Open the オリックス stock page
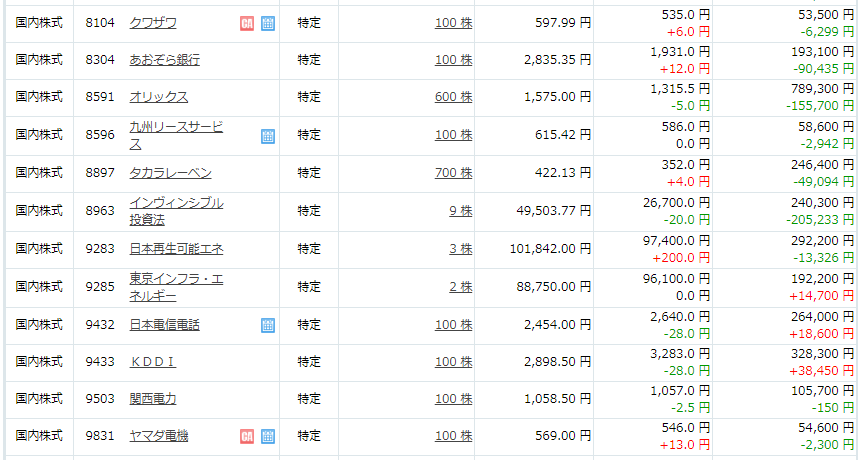The image size is (866, 460). point(159,97)
